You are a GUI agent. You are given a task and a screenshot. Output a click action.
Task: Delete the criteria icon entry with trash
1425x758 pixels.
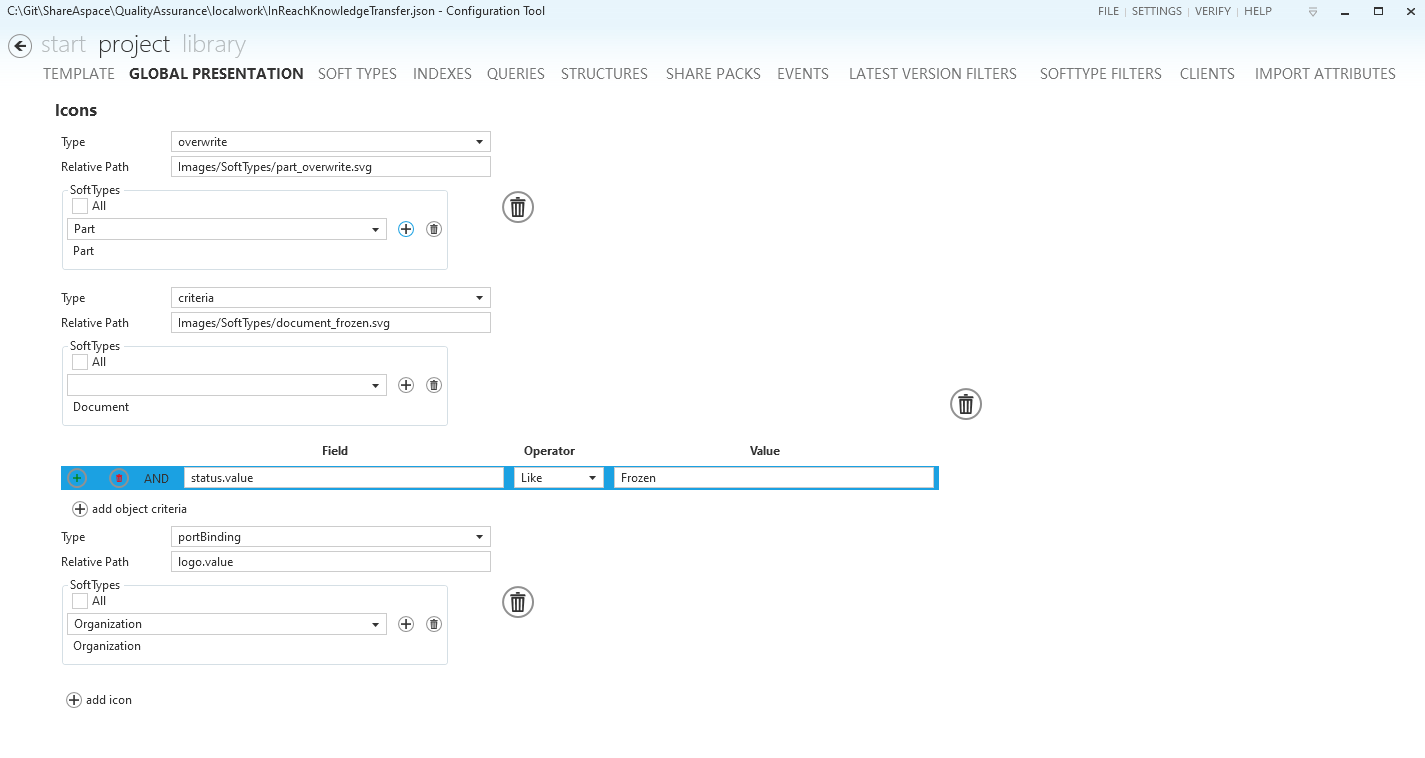[965, 404]
